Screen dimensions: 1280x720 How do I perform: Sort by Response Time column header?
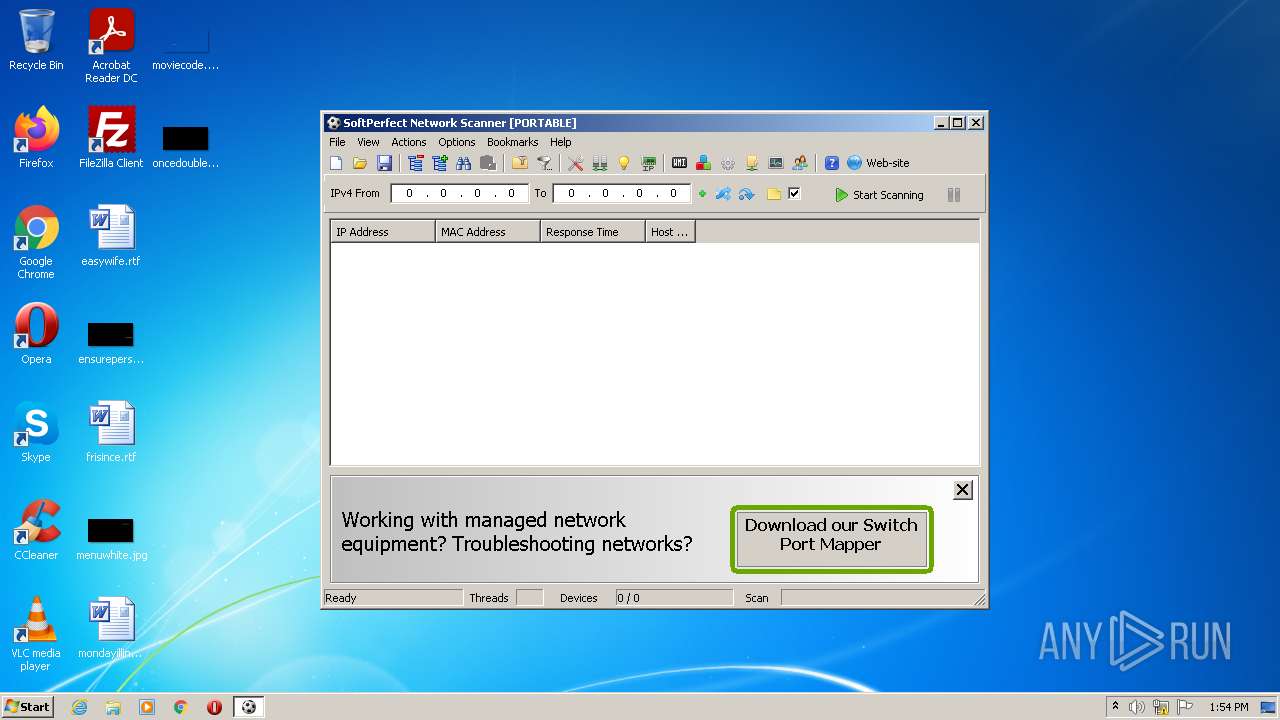point(593,232)
